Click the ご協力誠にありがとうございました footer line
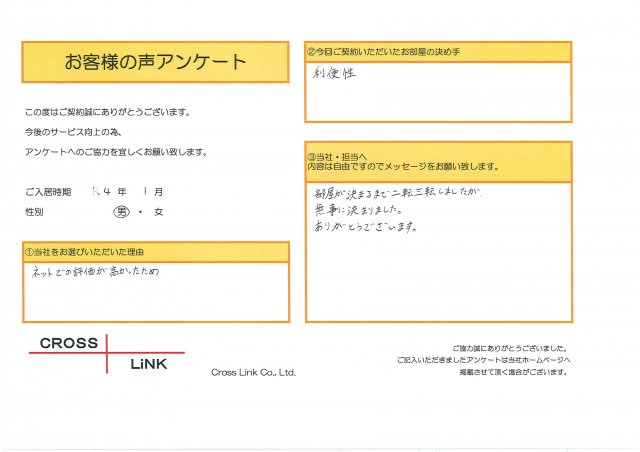This screenshot has height=452, width=640. pos(510,347)
